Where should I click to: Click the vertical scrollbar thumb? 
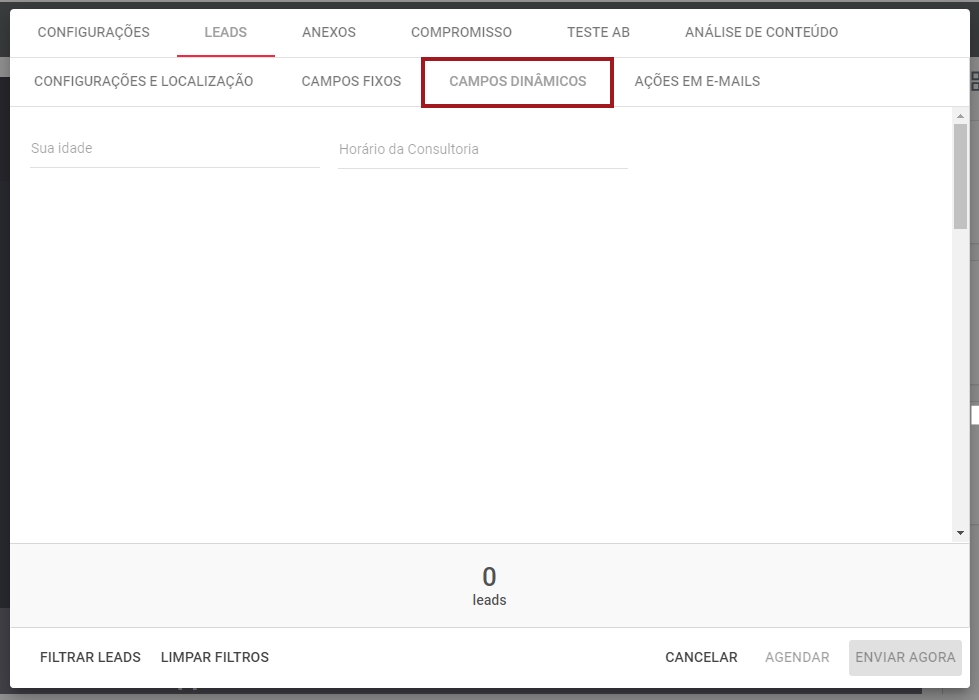click(960, 175)
